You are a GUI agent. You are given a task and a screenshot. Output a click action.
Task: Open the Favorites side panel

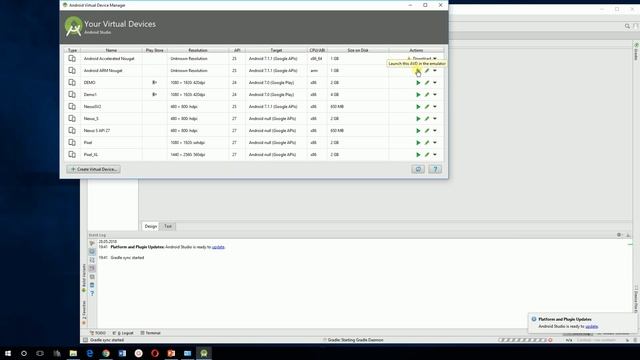tap(84, 313)
